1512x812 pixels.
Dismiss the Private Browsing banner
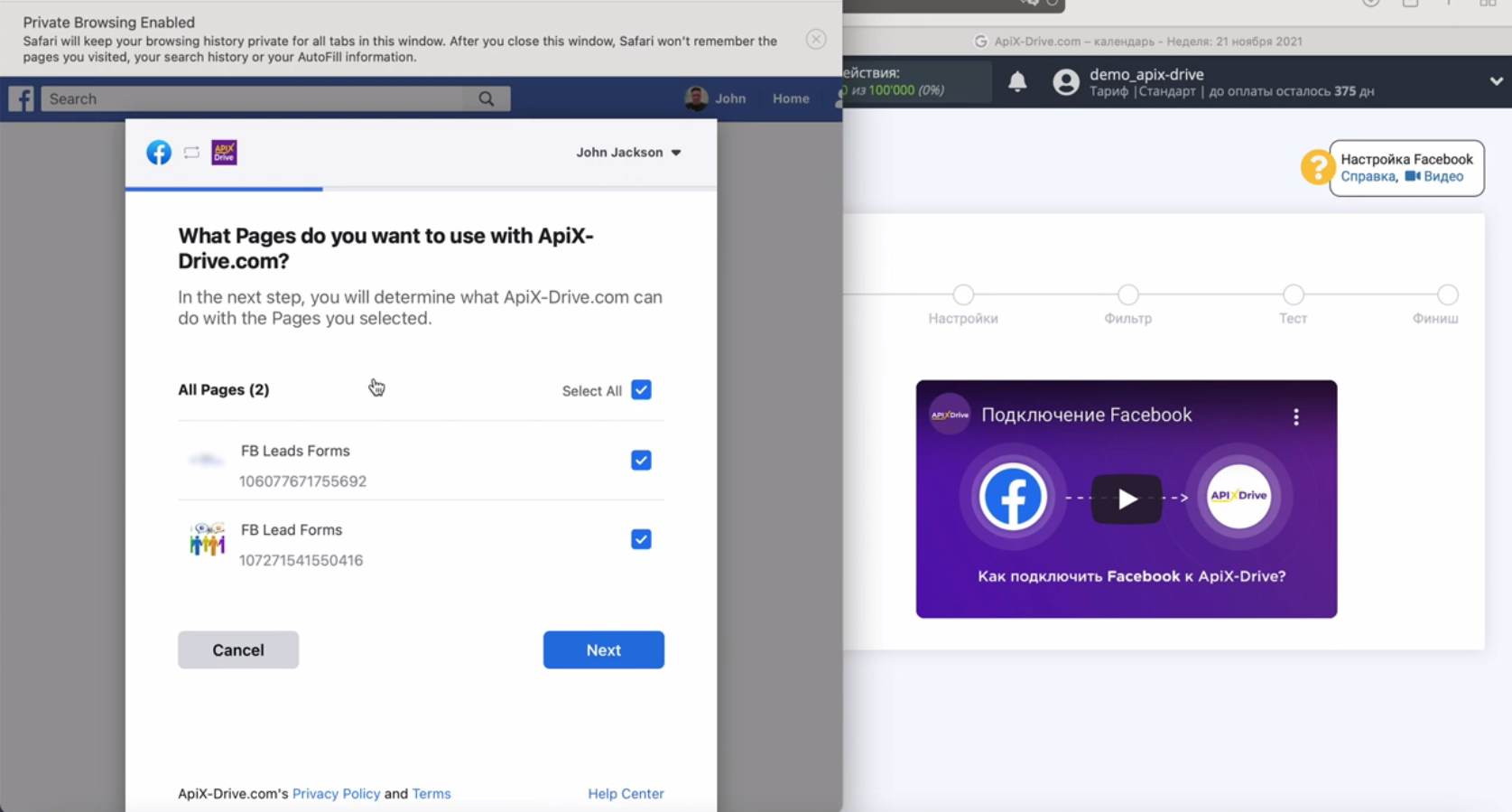click(x=816, y=39)
